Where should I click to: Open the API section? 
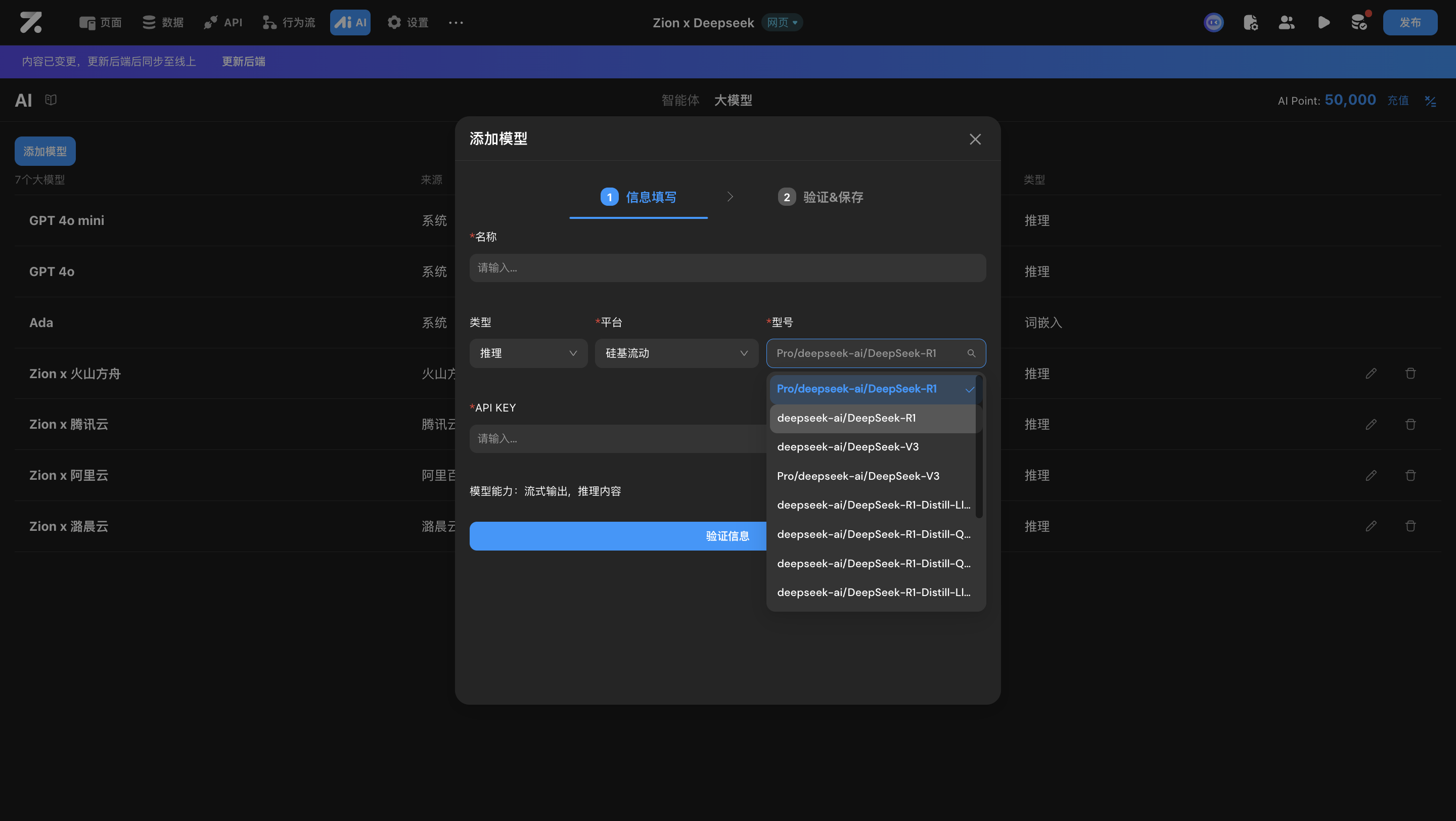point(223,23)
